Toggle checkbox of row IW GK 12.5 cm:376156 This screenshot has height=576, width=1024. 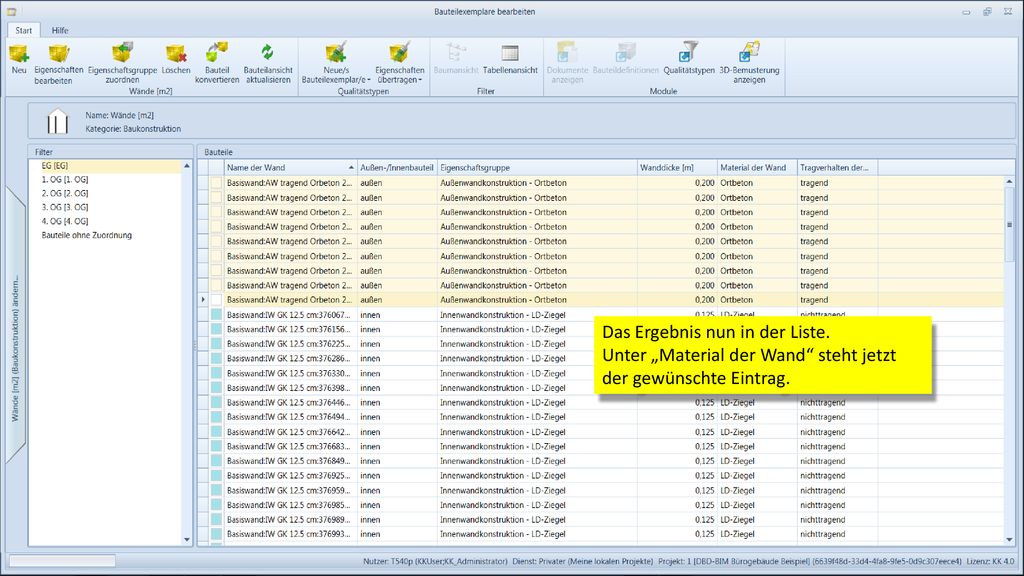coord(217,330)
